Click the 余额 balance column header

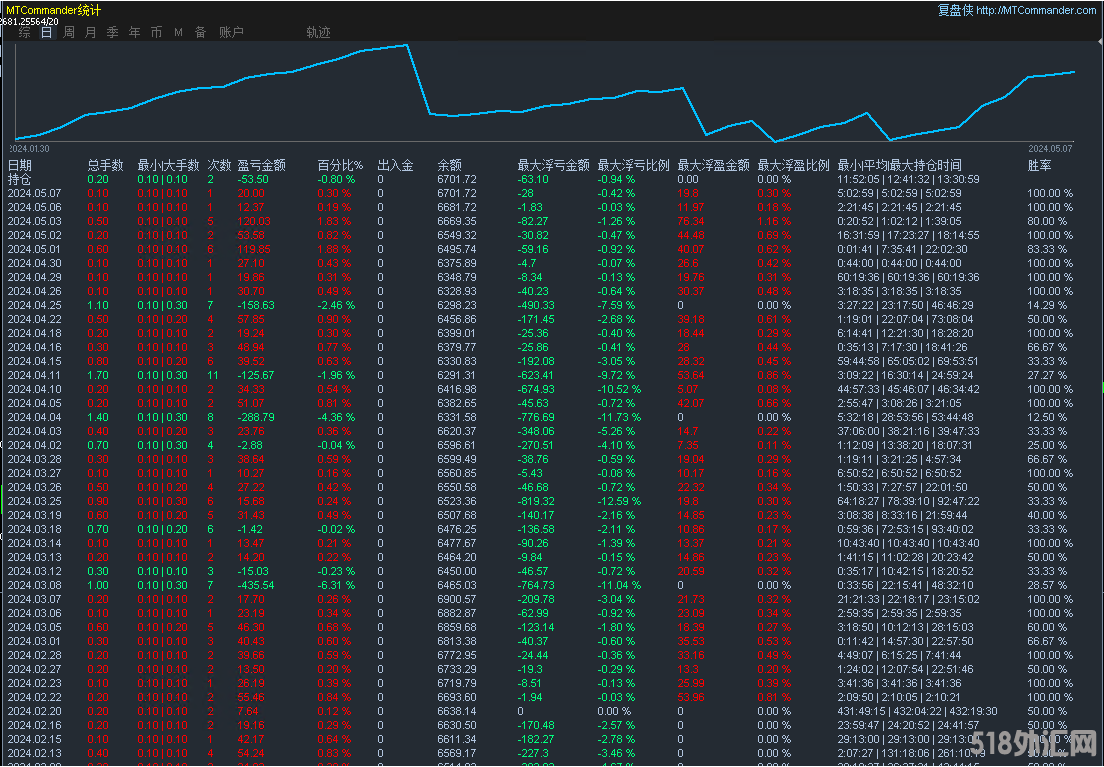click(x=450, y=165)
